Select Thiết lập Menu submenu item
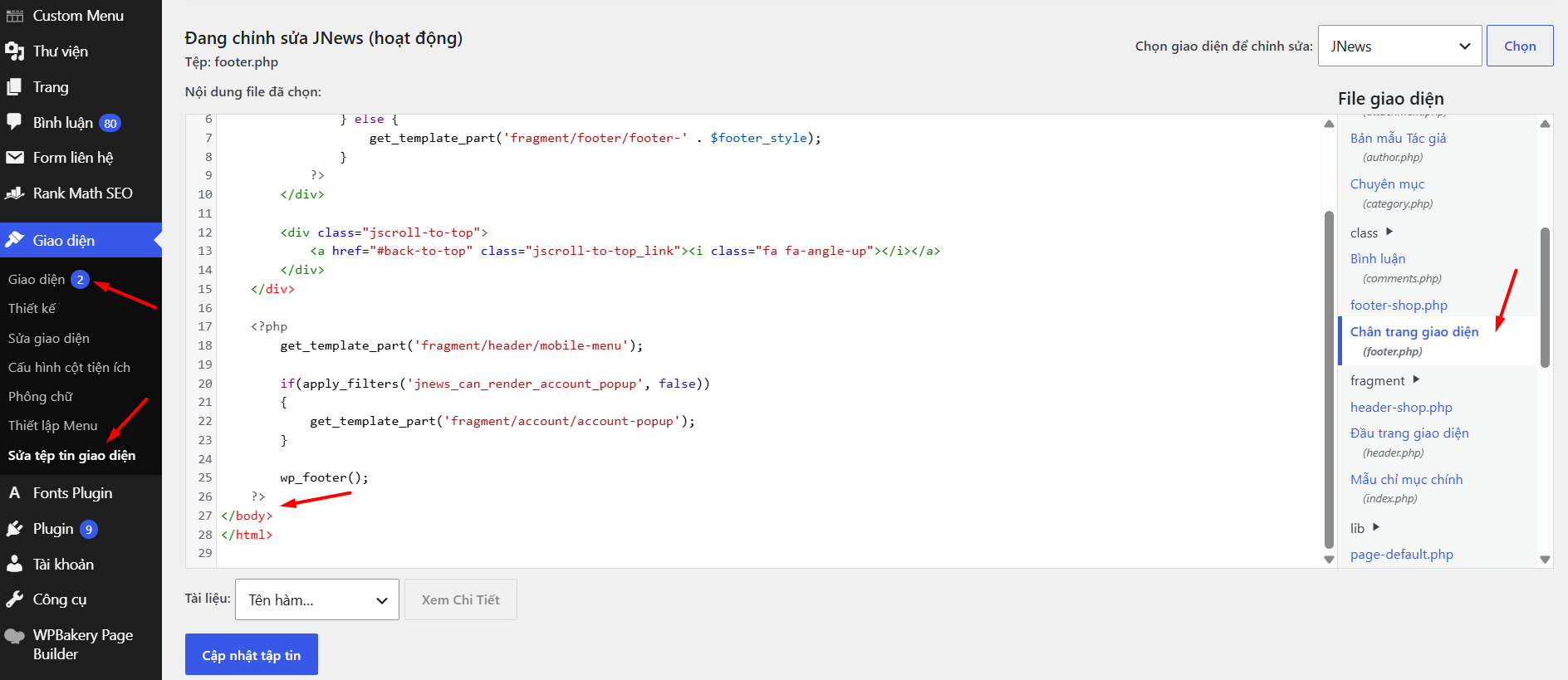Screen dimensions: 1568x680 [53, 425]
